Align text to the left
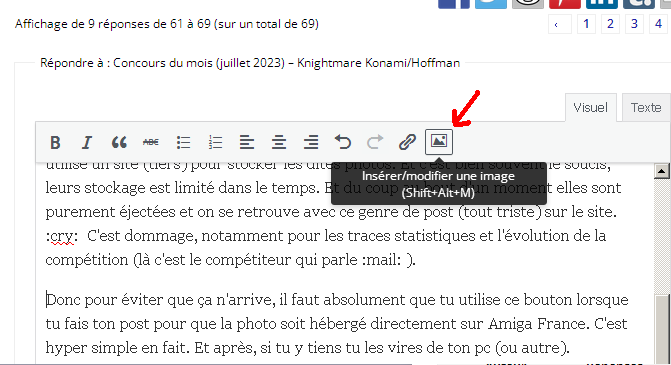Viewport: 671px width, 365px height. [x=247, y=142]
